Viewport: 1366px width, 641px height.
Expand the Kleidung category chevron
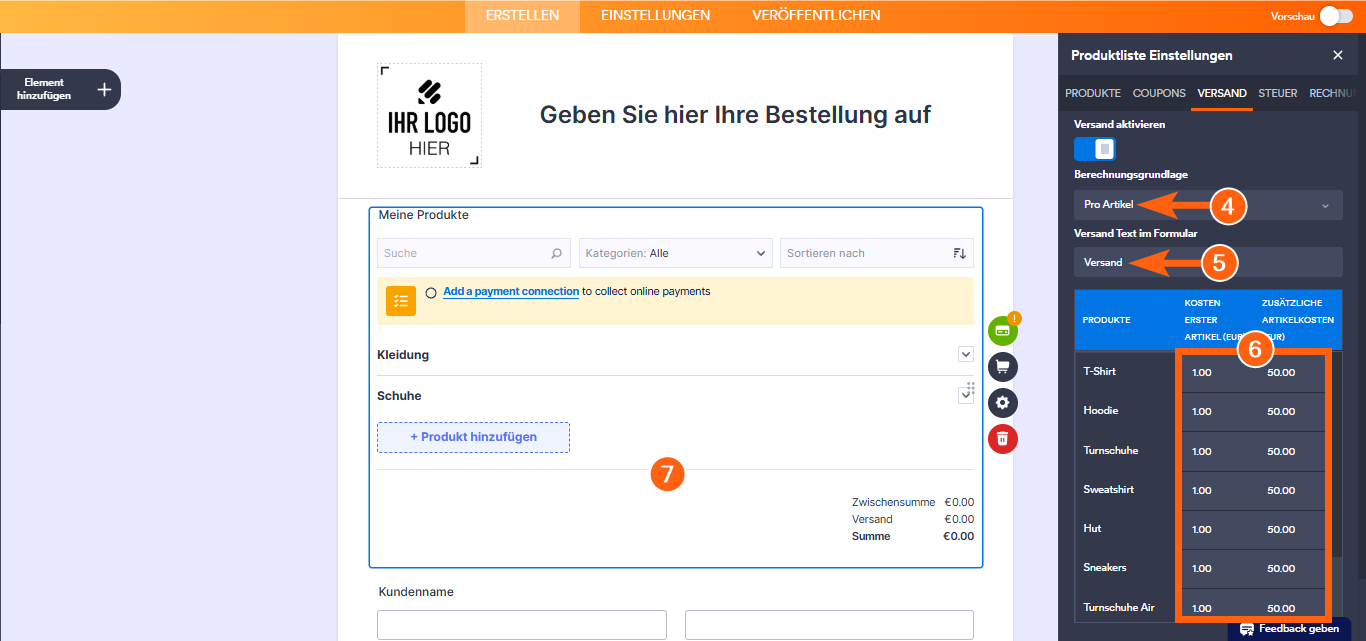point(965,354)
